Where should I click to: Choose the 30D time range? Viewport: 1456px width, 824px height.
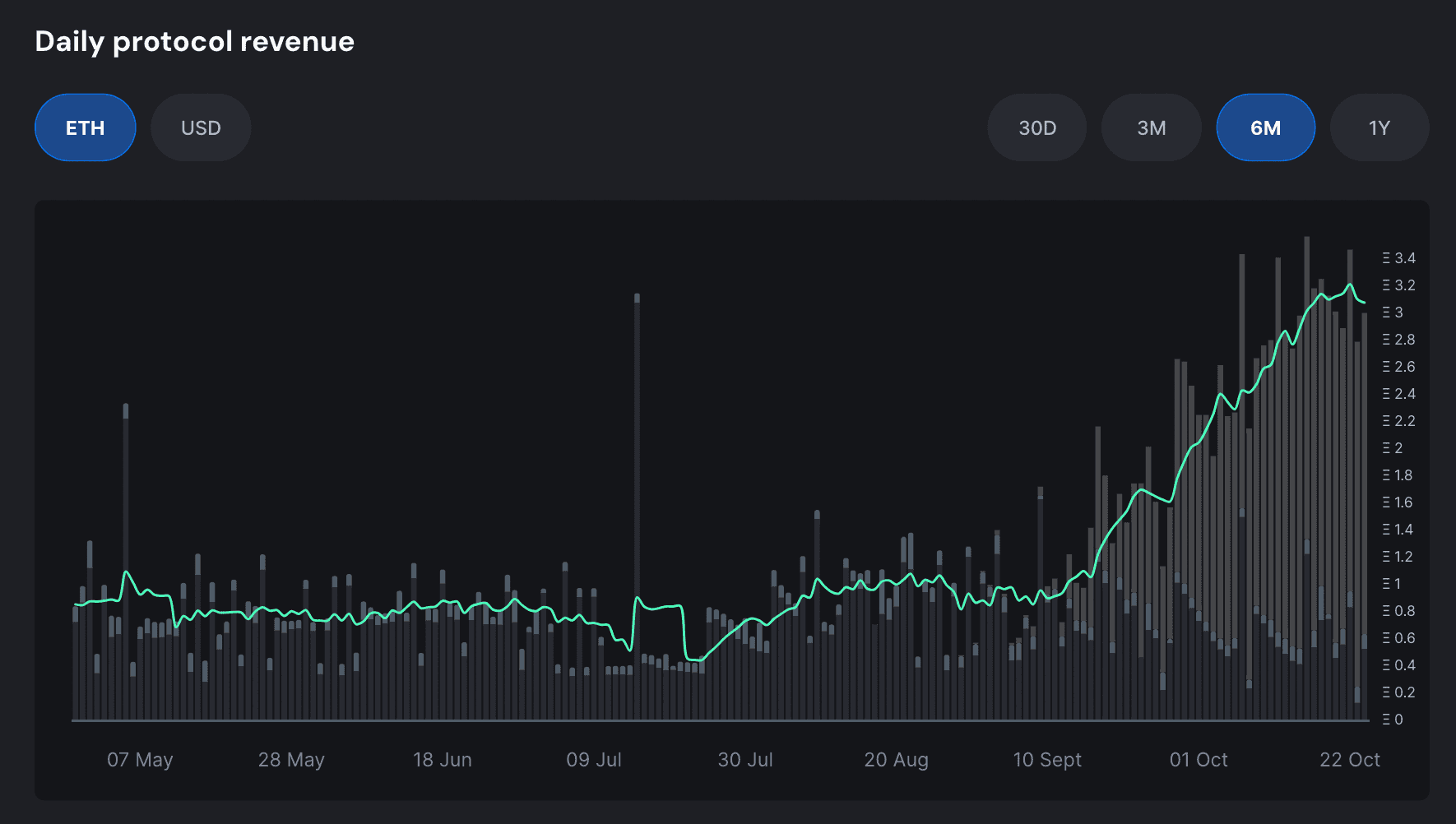pos(1037,127)
